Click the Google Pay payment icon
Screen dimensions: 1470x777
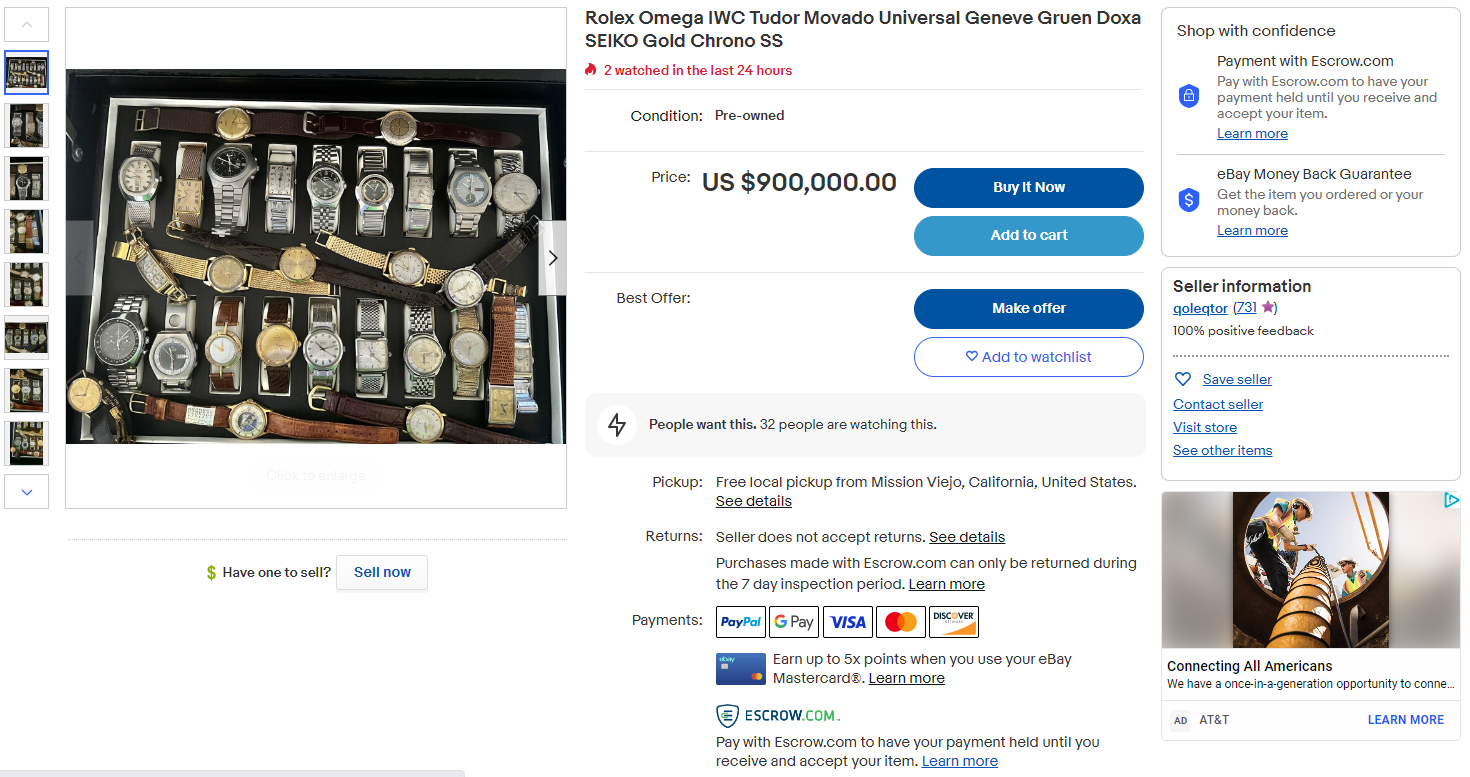[x=794, y=622]
